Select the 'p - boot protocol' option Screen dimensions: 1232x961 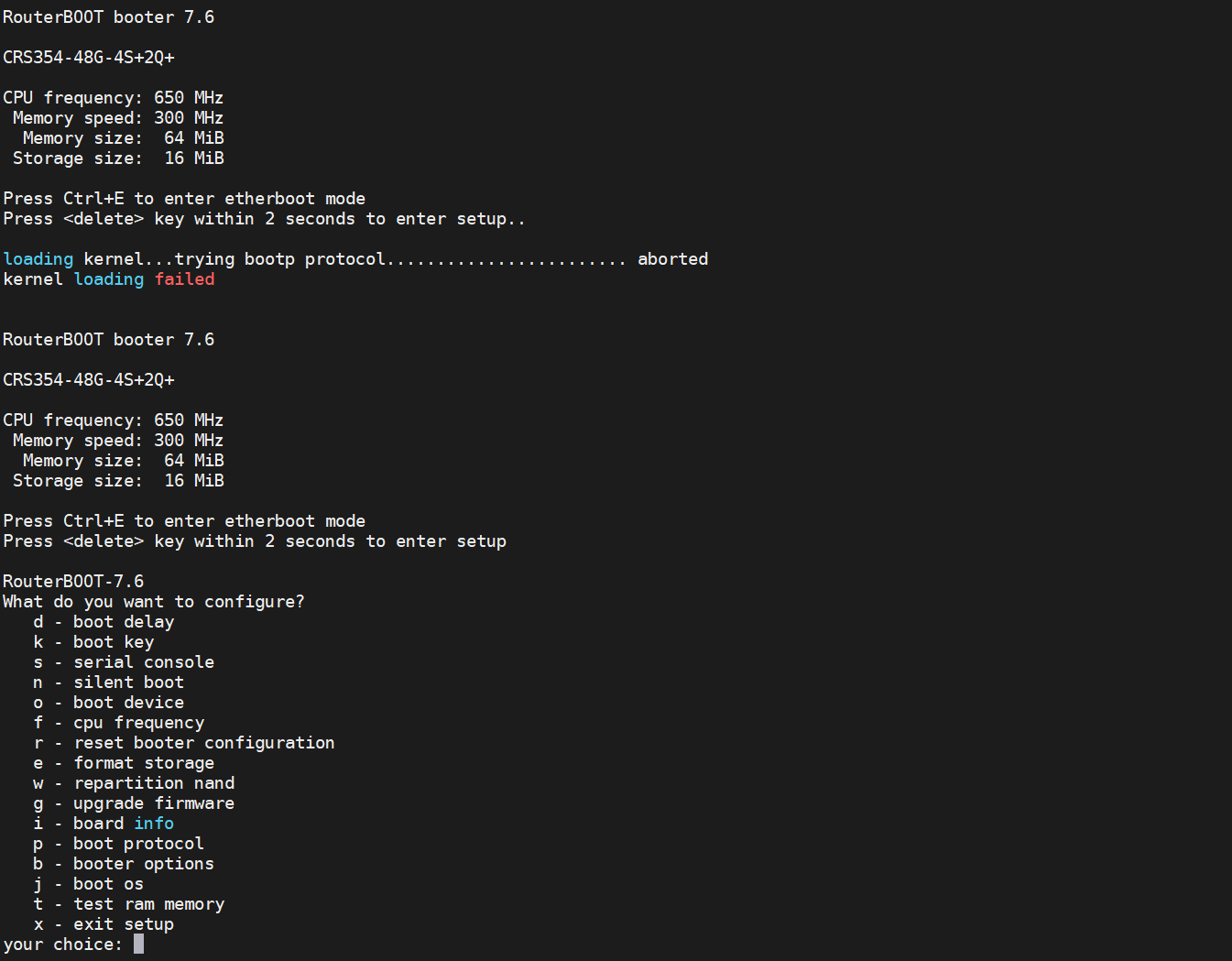[x=118, y=844]
